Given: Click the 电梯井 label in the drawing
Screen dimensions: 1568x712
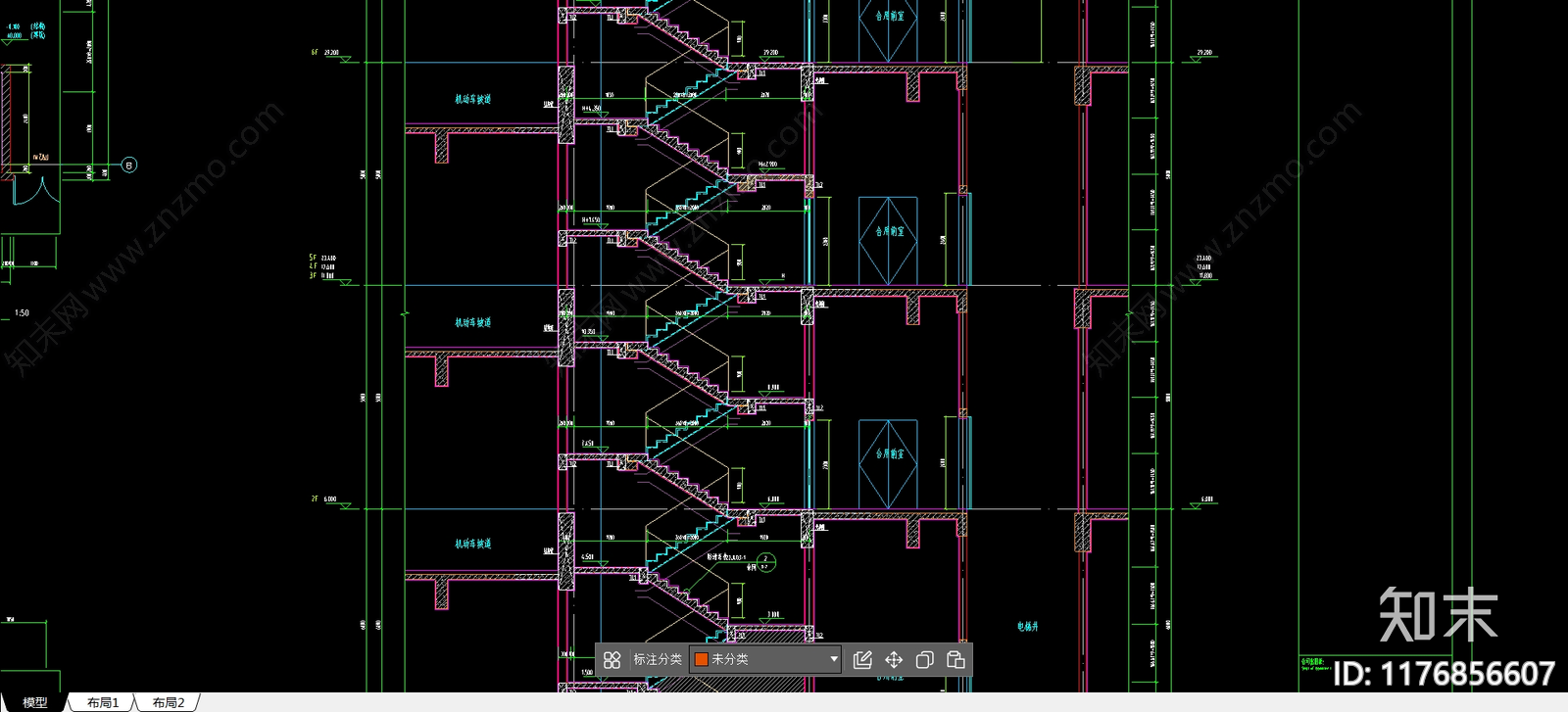Looking at the screenshot, I should 1027,627.
